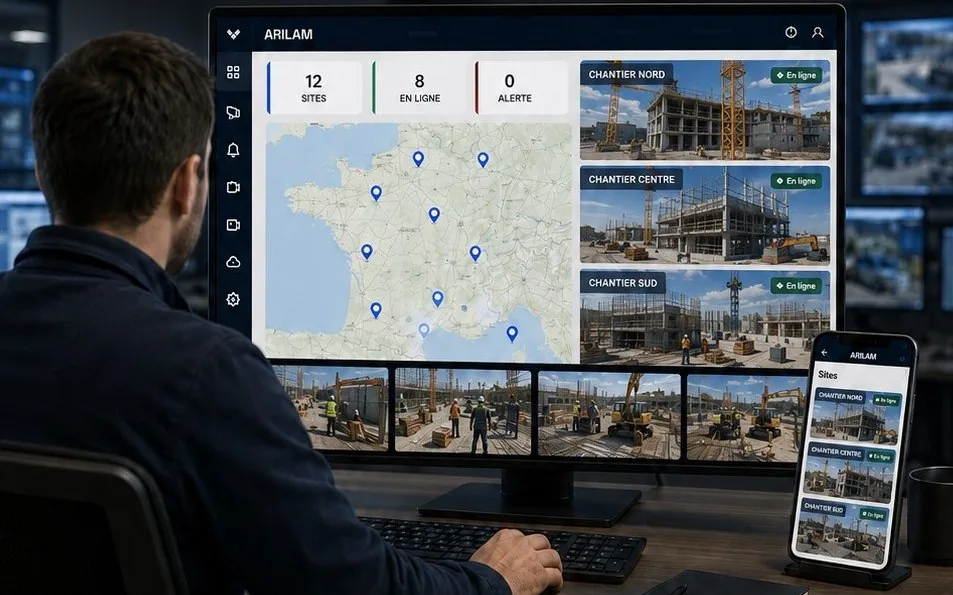
Task: Open the 12 Sites stat card
Action: [x=314, y=88]
